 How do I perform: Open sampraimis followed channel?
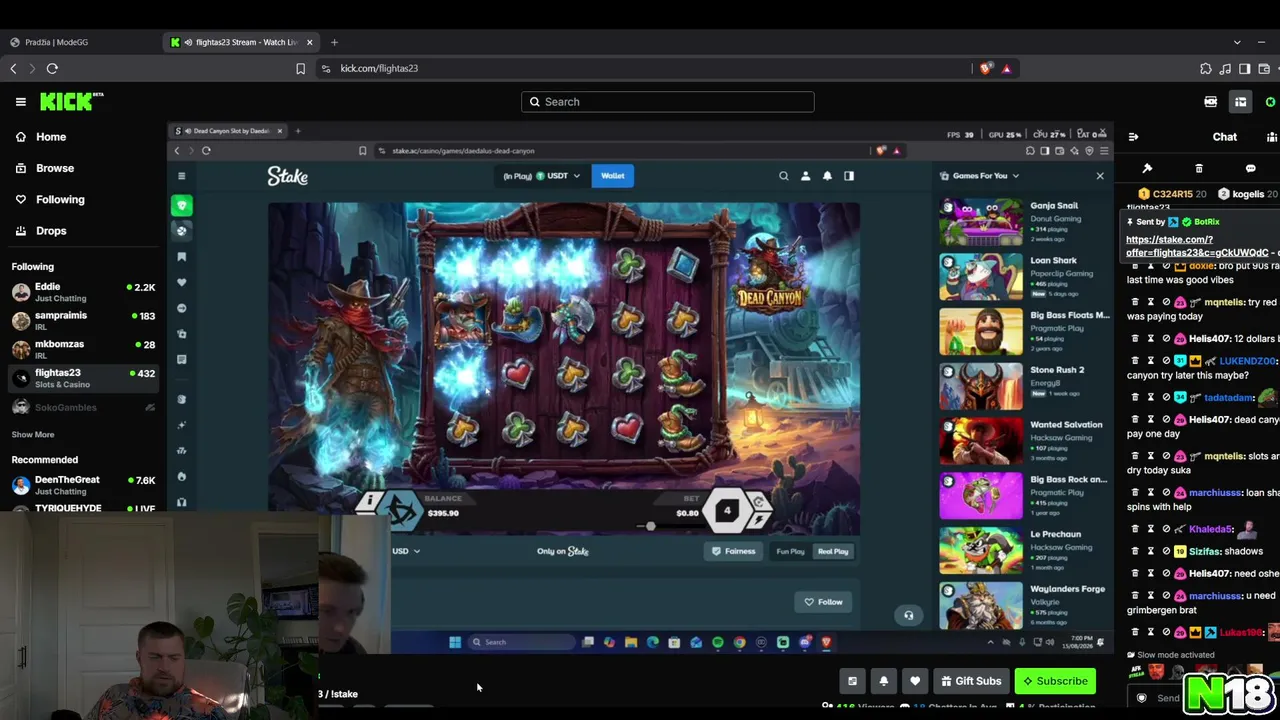[83, 320]
